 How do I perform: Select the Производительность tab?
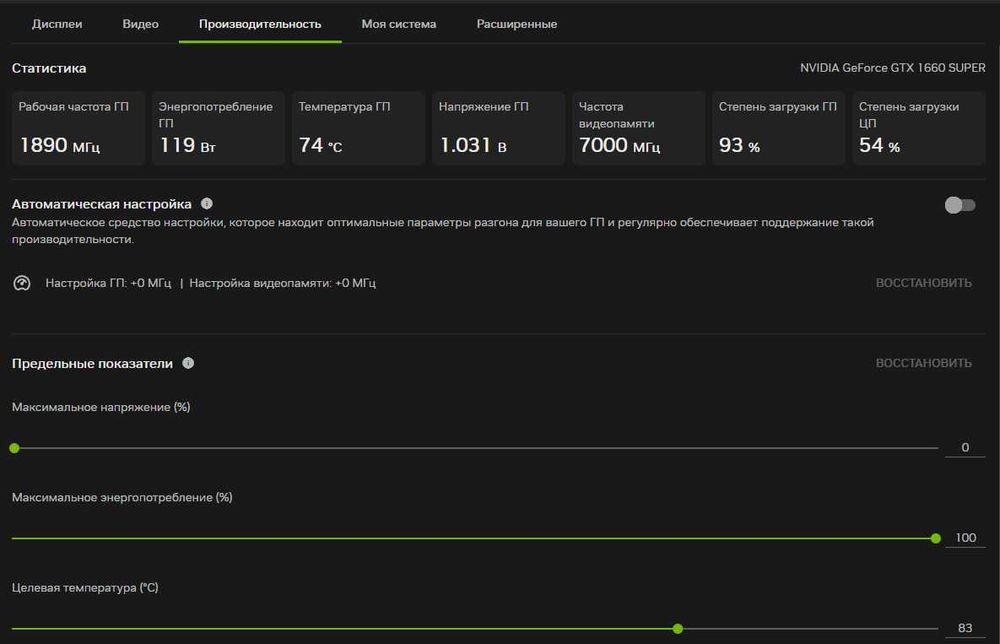click(260, 24)
